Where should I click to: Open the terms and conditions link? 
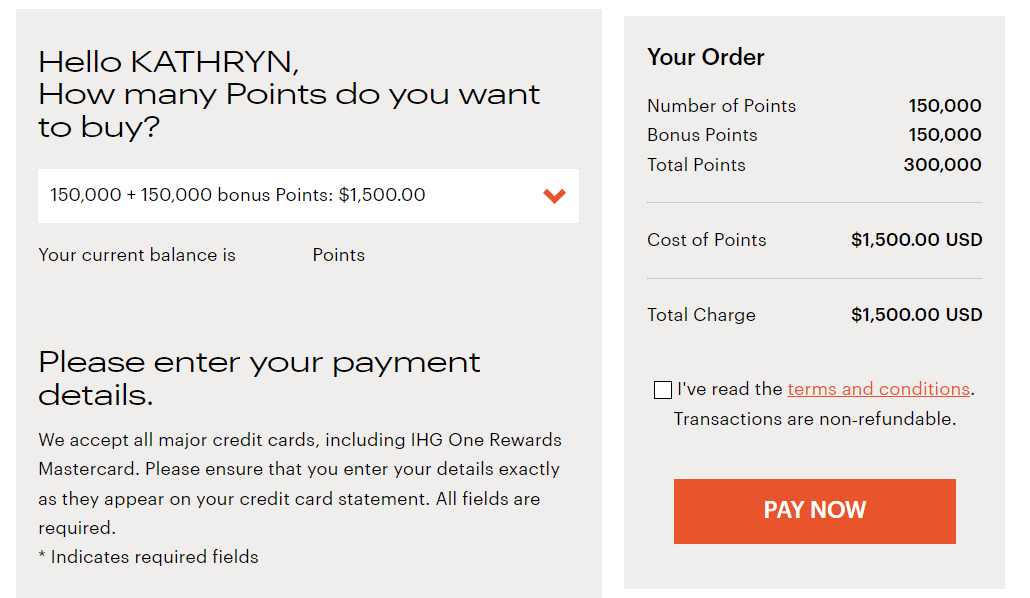click(878, 389)
